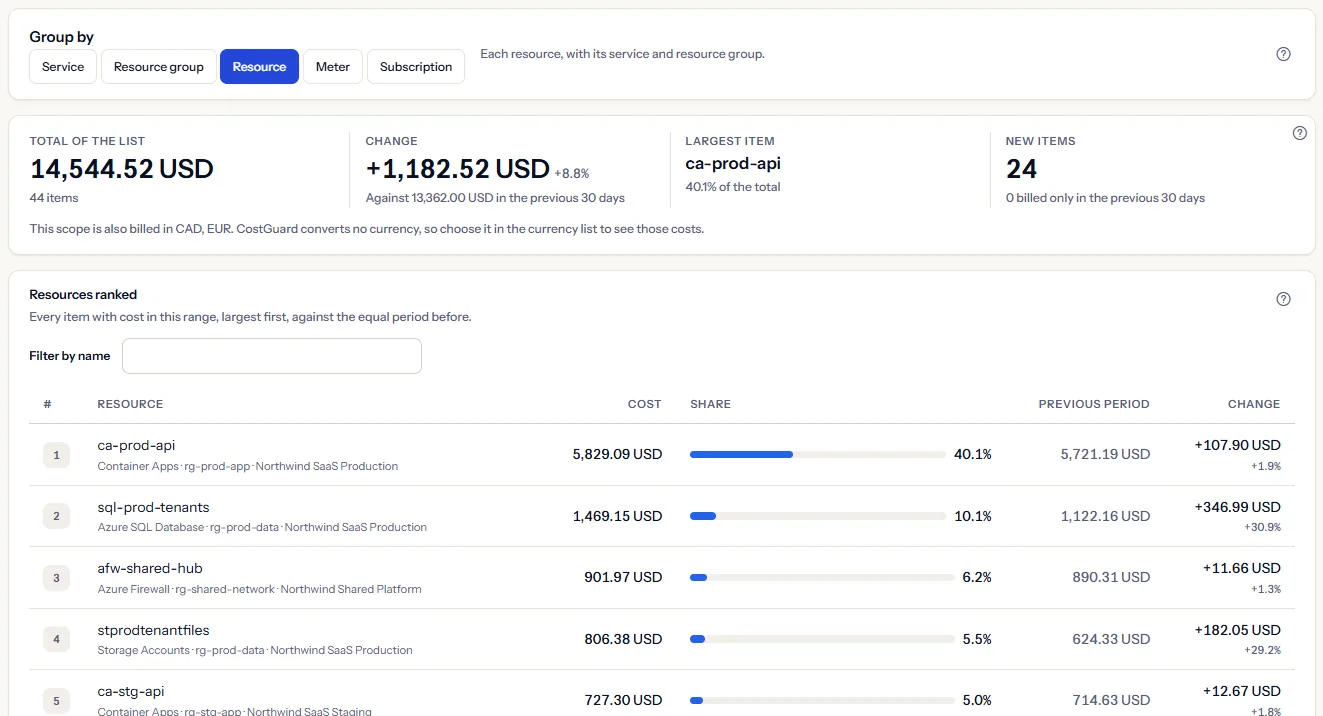Group the list by Meter
The height and width of the screenshot is (716, 1323).
click(333, 67)
